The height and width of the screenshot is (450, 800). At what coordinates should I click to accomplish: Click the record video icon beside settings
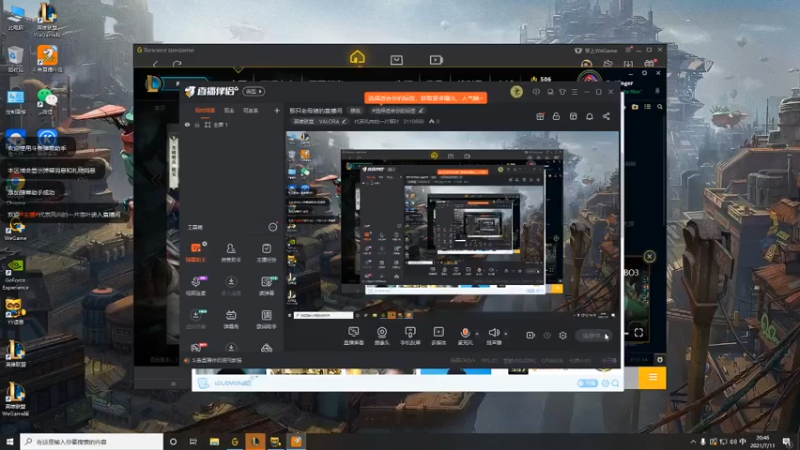click(531, 336)
